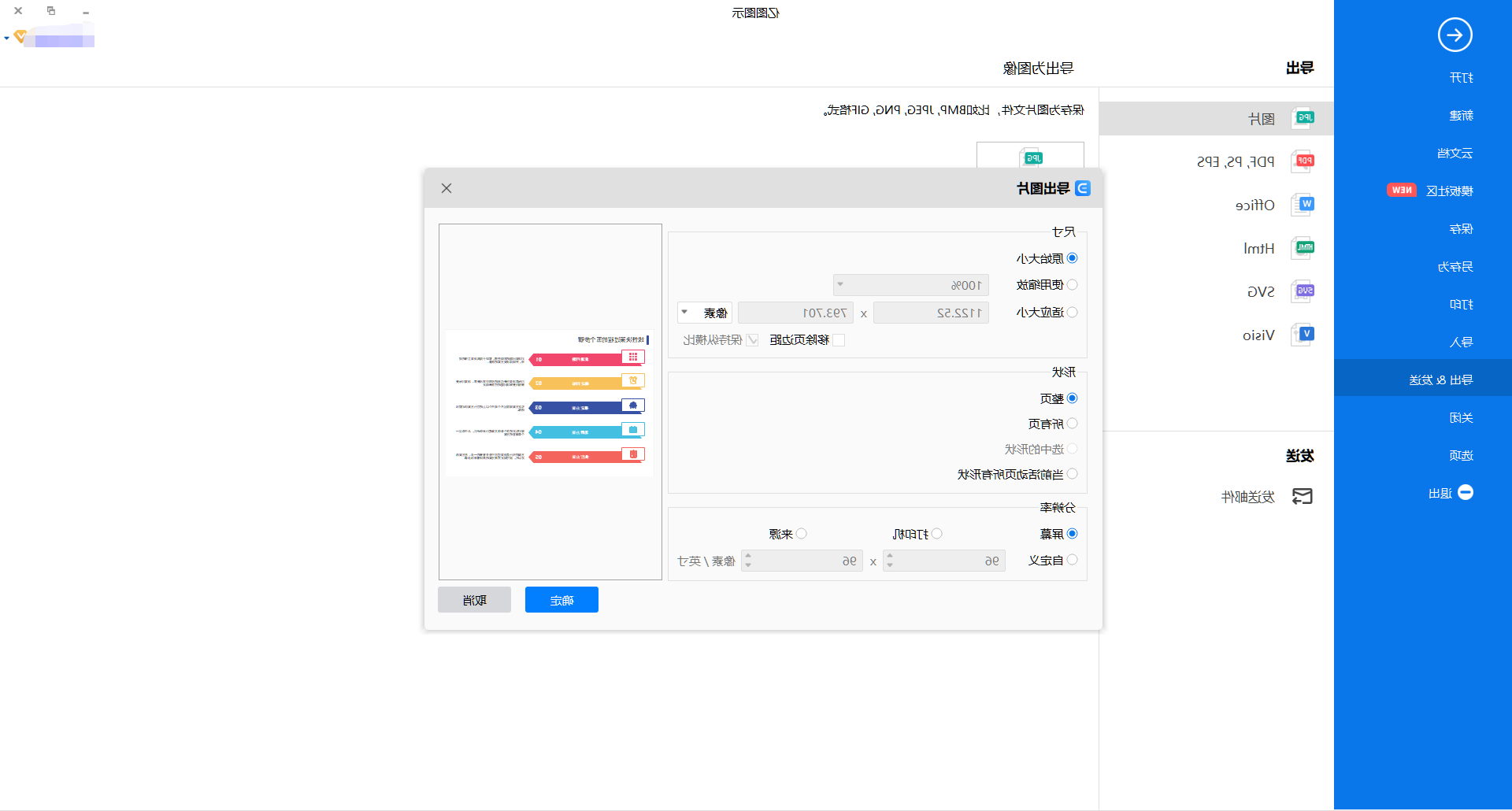Select 来源 resolution radio button
The image size is (1512, 811).
[x=802, y=534]
